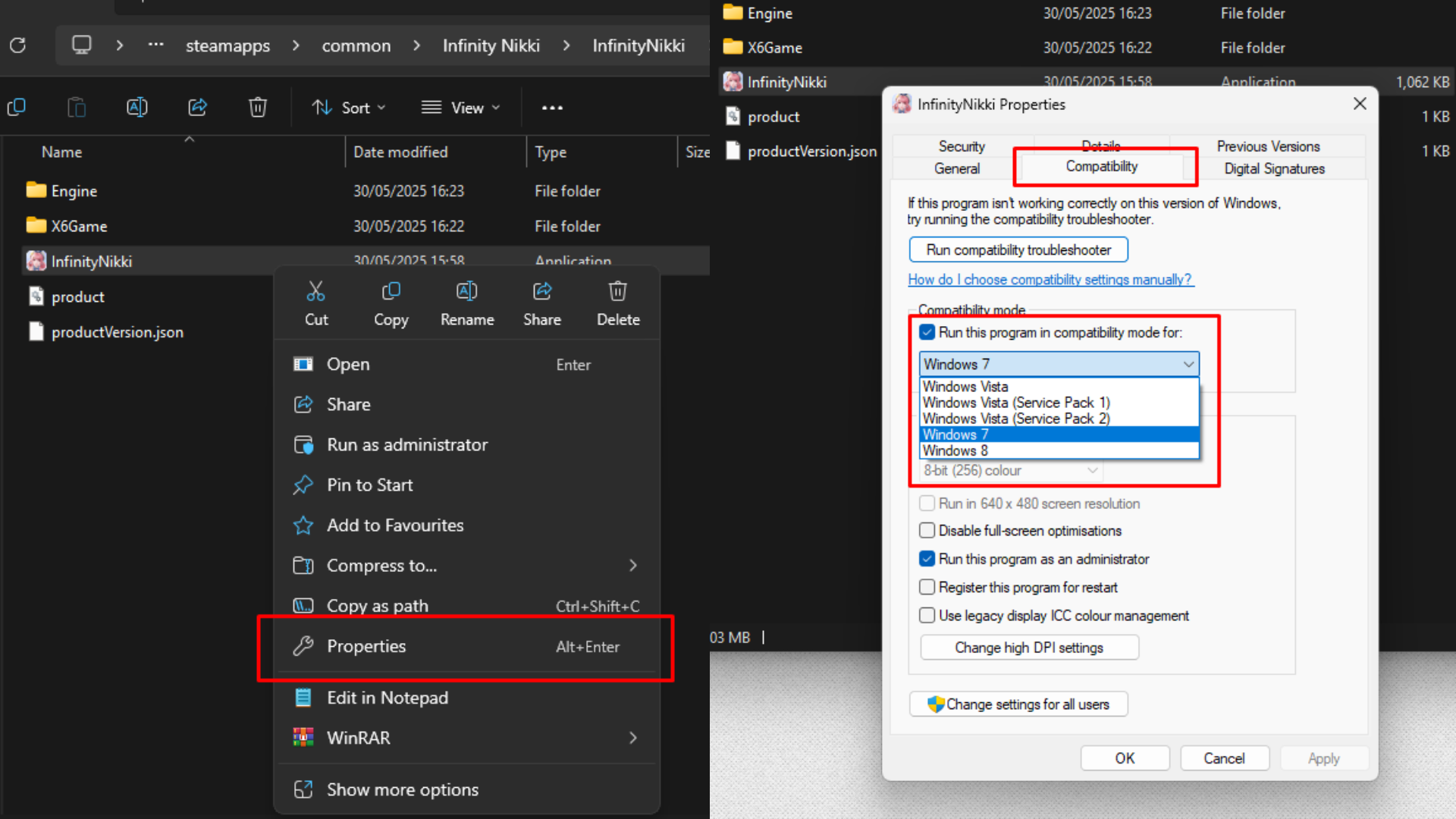Click the product file icon in left list

(x=36, y=296)
